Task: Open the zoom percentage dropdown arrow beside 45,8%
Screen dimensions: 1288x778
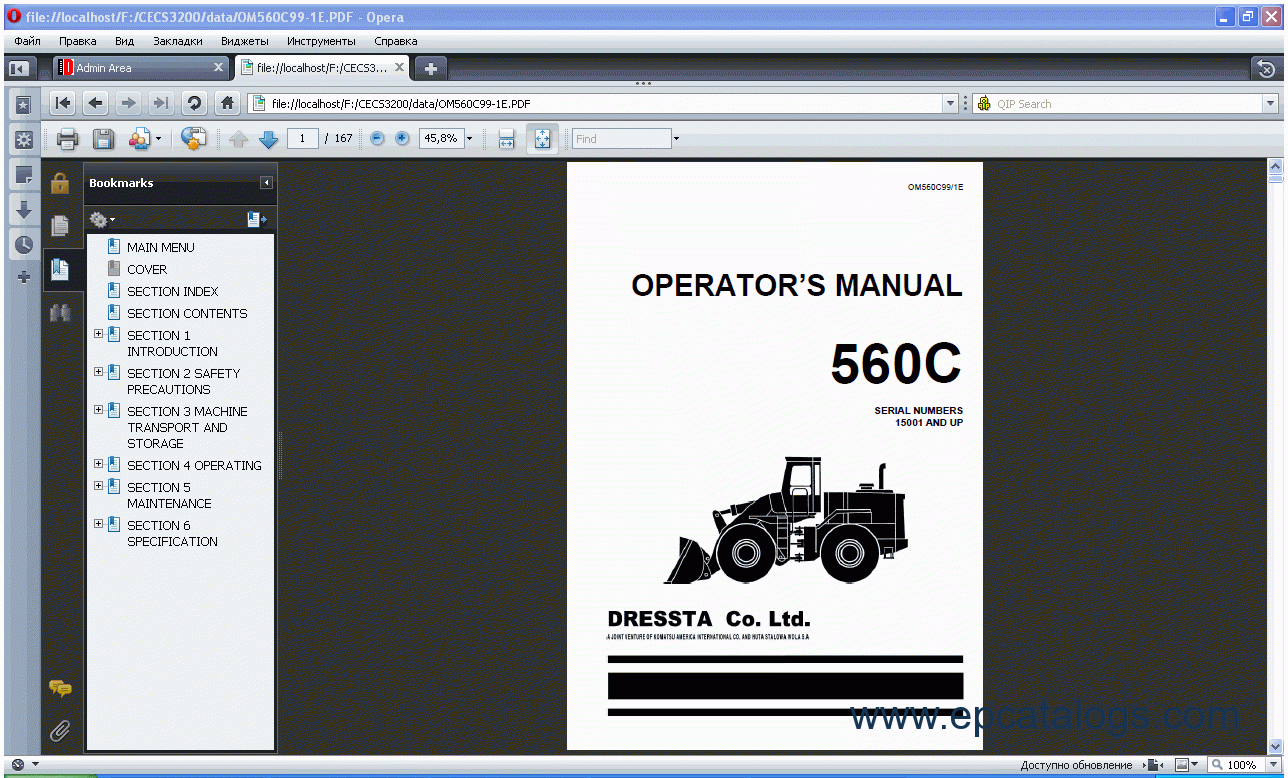Action: pyautogui.click(x=469, y=139)
